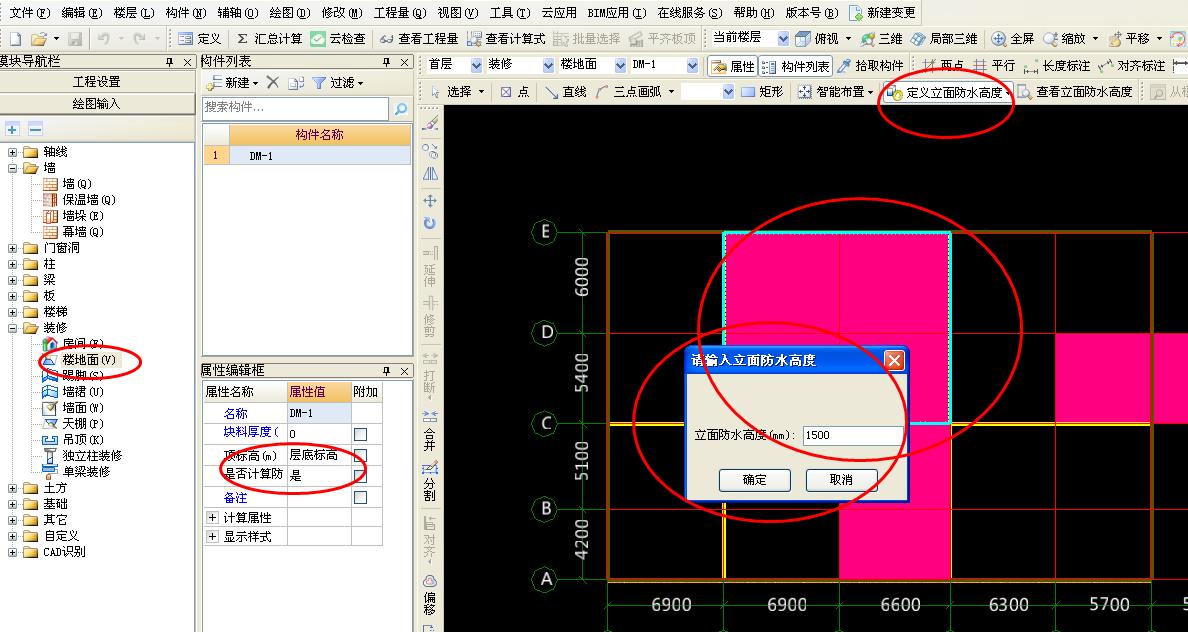Screen dimensions: 1188x632
Task: Expand the 显示样式 property group
Action: click(212, 537)
